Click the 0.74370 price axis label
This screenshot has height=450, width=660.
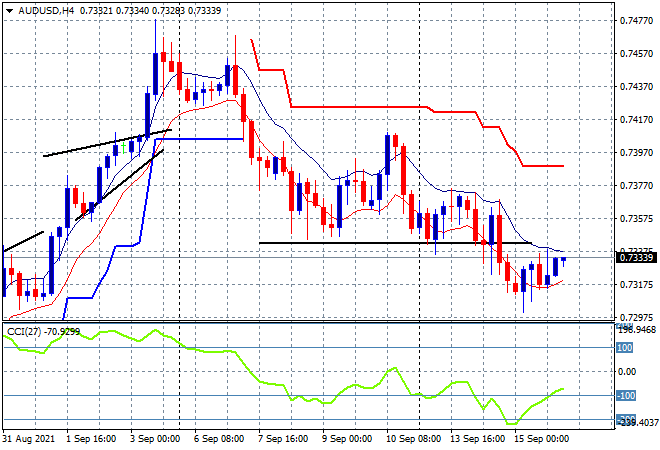click(x=636, y=86)
